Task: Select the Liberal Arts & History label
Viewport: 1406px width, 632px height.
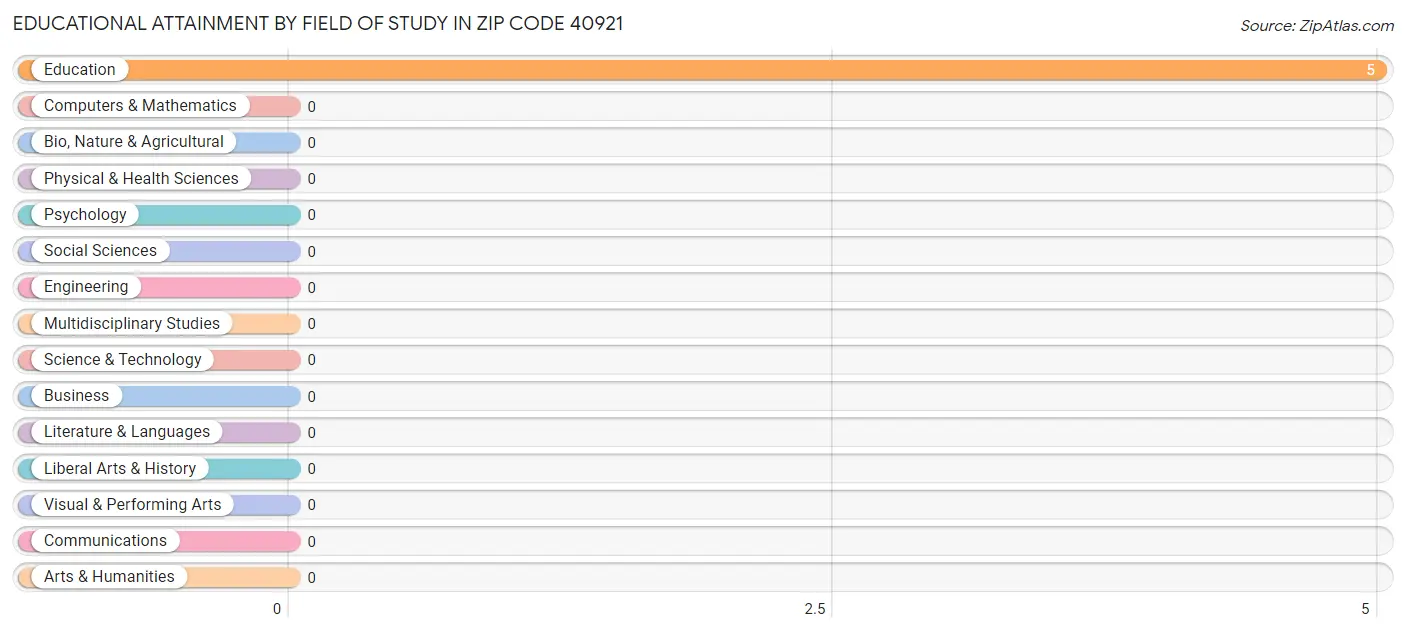Action: pyautogui.click(x=120, y=468)
